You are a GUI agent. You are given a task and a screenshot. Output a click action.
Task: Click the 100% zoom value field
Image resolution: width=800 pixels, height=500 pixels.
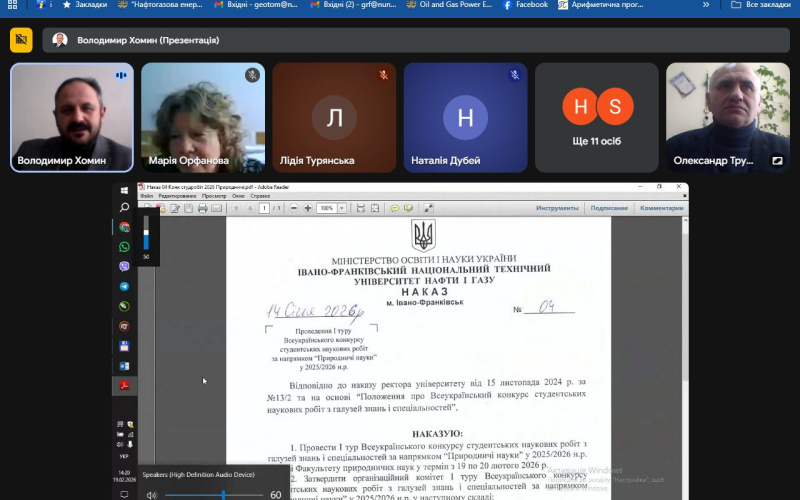pos(327,208)
